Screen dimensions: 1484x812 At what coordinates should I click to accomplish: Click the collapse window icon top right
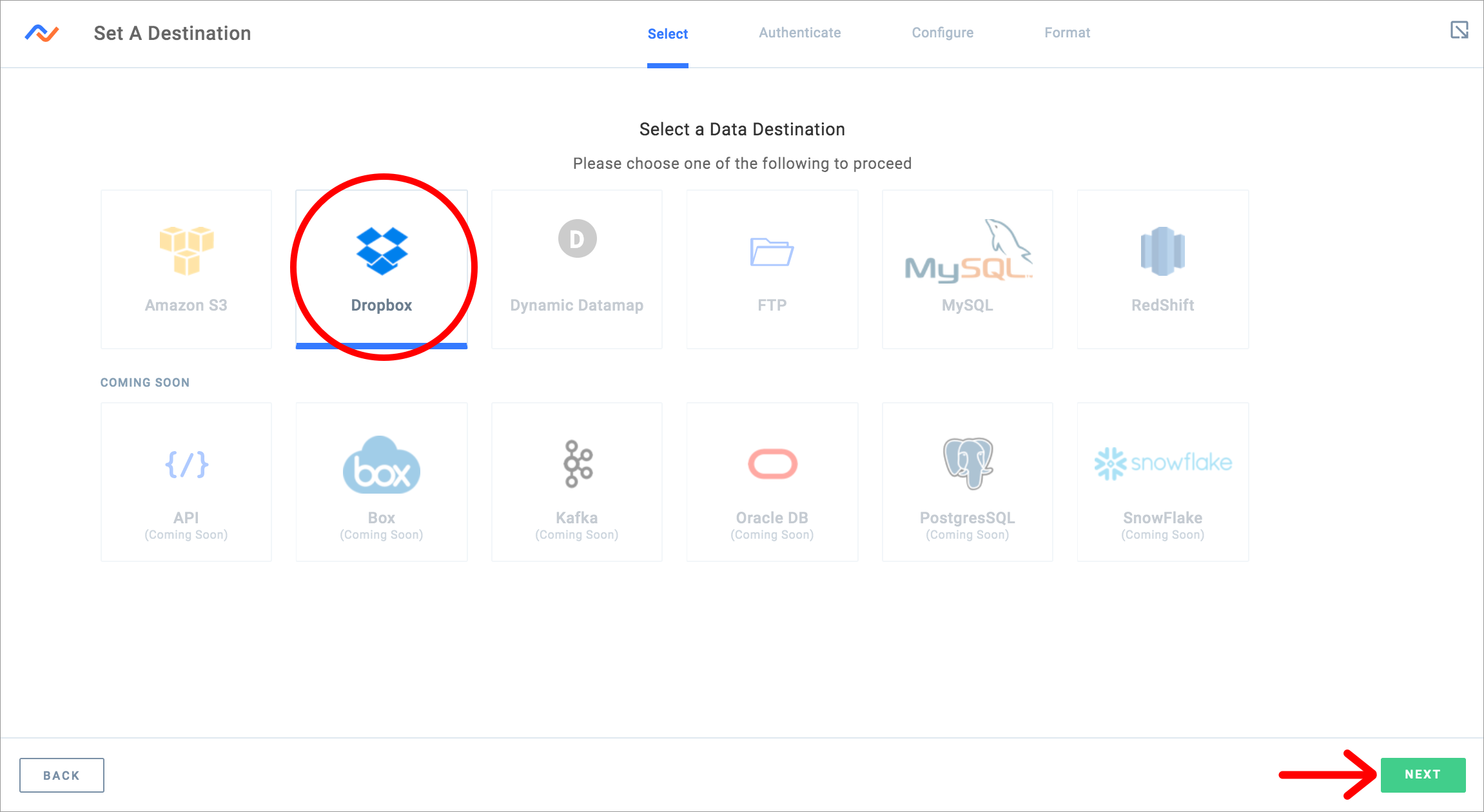pyautogui.click(x=1460, y=30)
